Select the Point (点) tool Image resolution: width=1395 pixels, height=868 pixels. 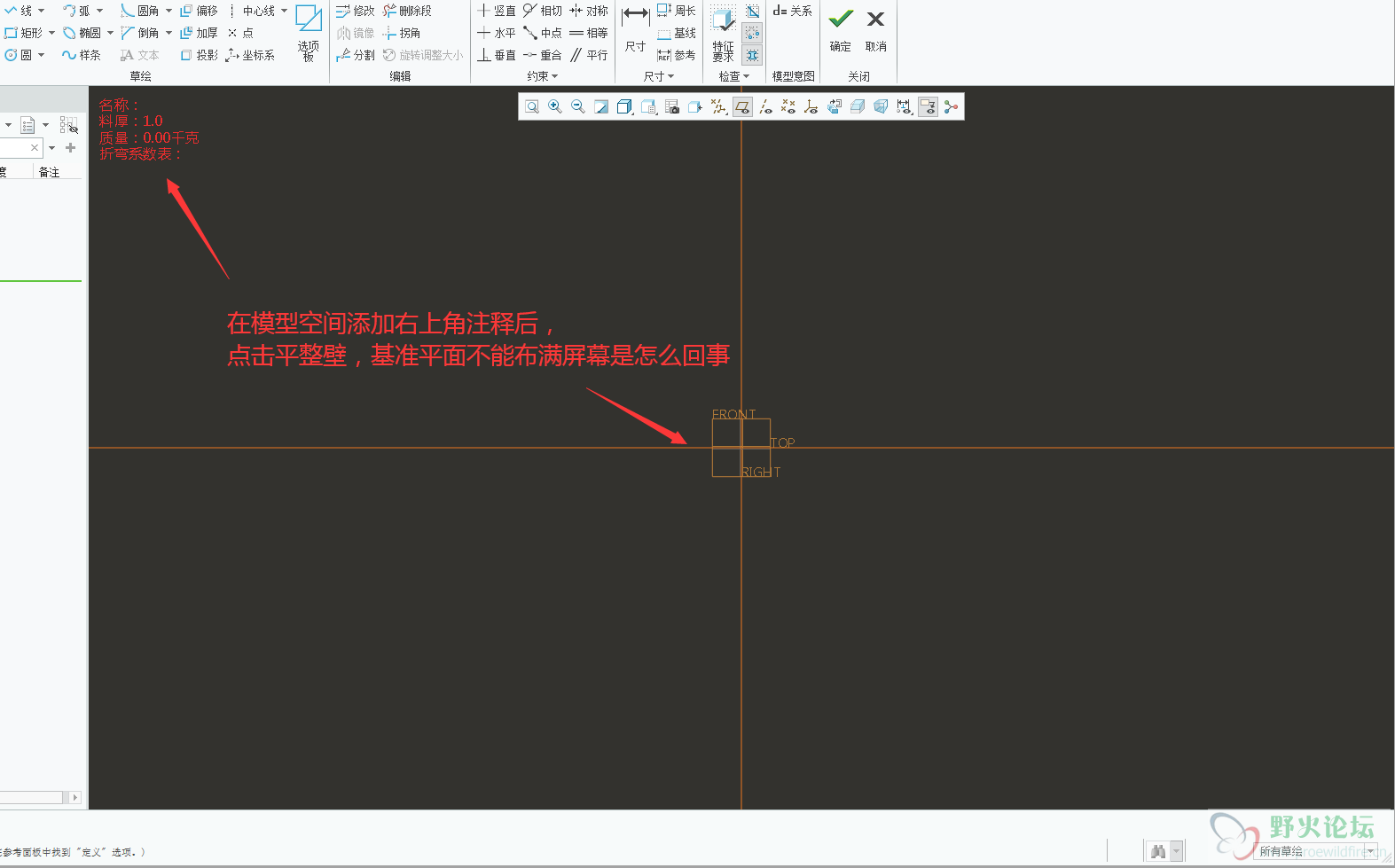[x=240, y=33]
